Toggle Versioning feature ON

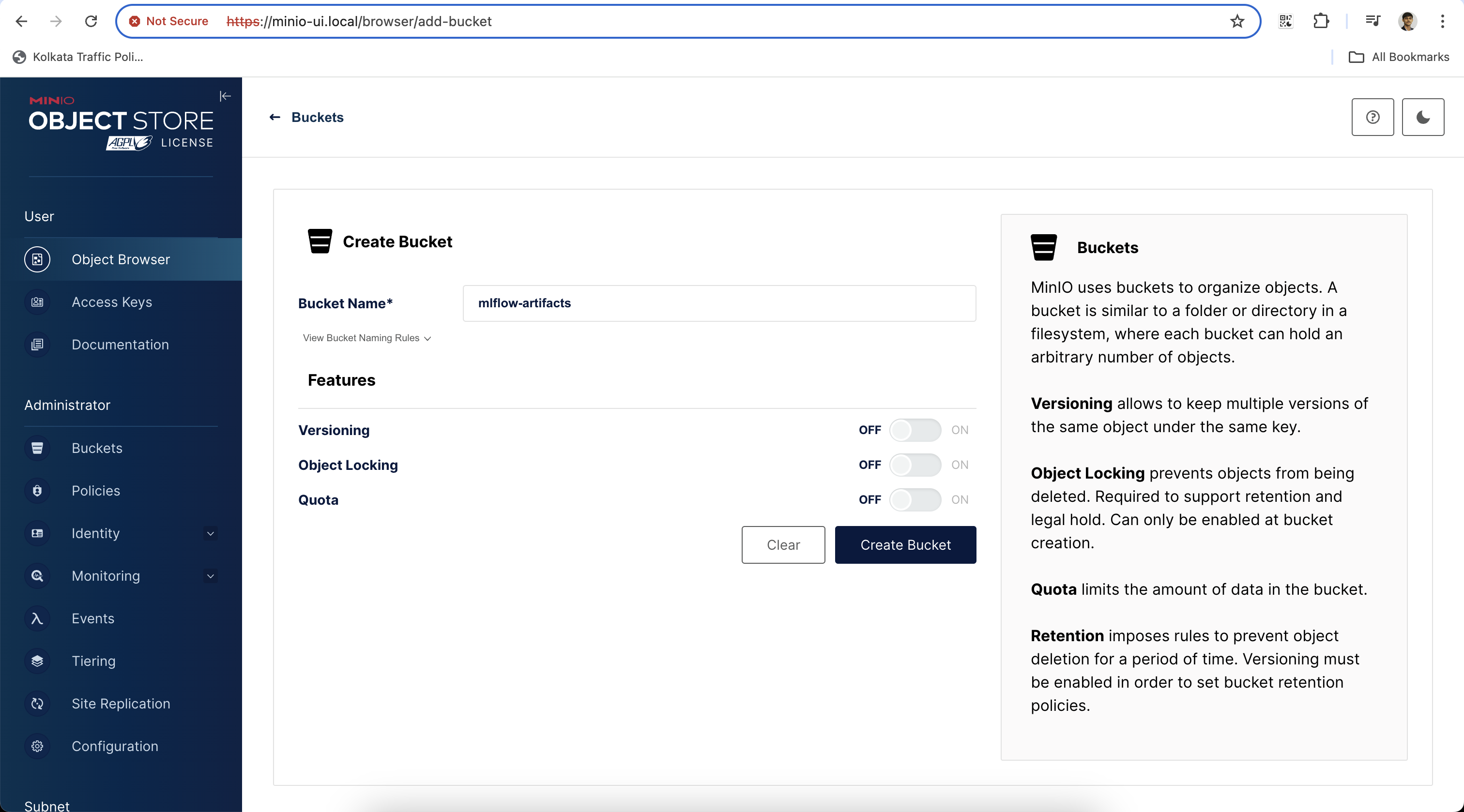pyautogui.click(x=913, y=430)
